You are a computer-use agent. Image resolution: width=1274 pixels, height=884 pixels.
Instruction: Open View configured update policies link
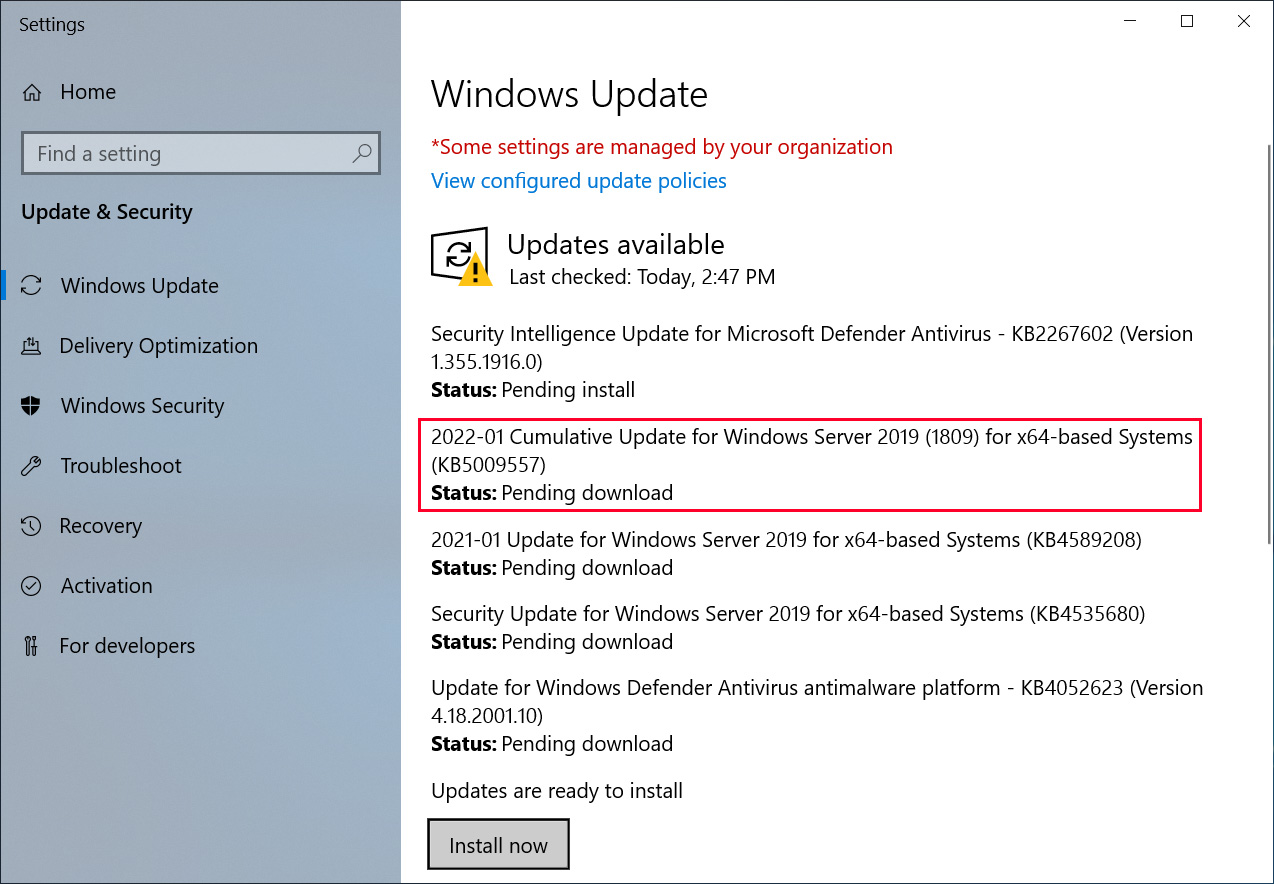click(579, 180)
